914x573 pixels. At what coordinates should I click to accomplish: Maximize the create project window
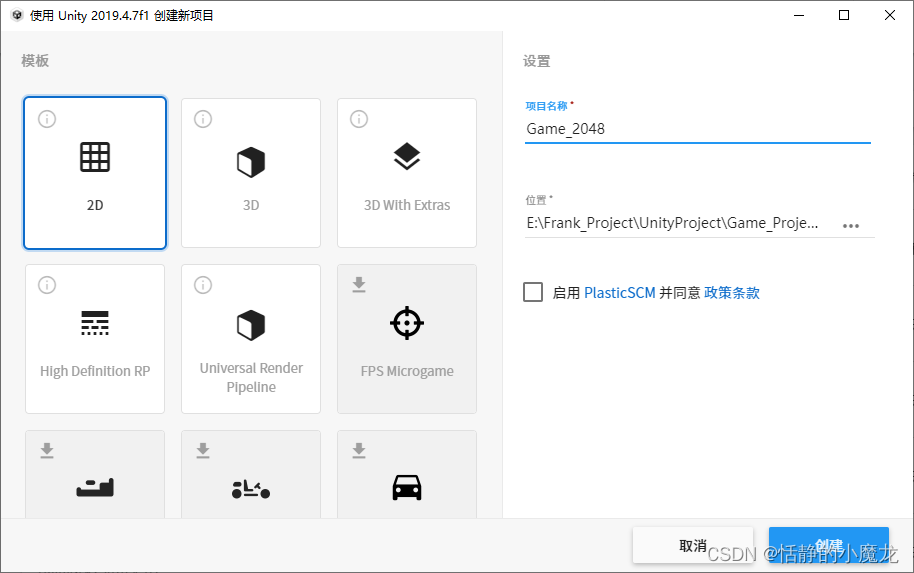(x=843, y=15)
